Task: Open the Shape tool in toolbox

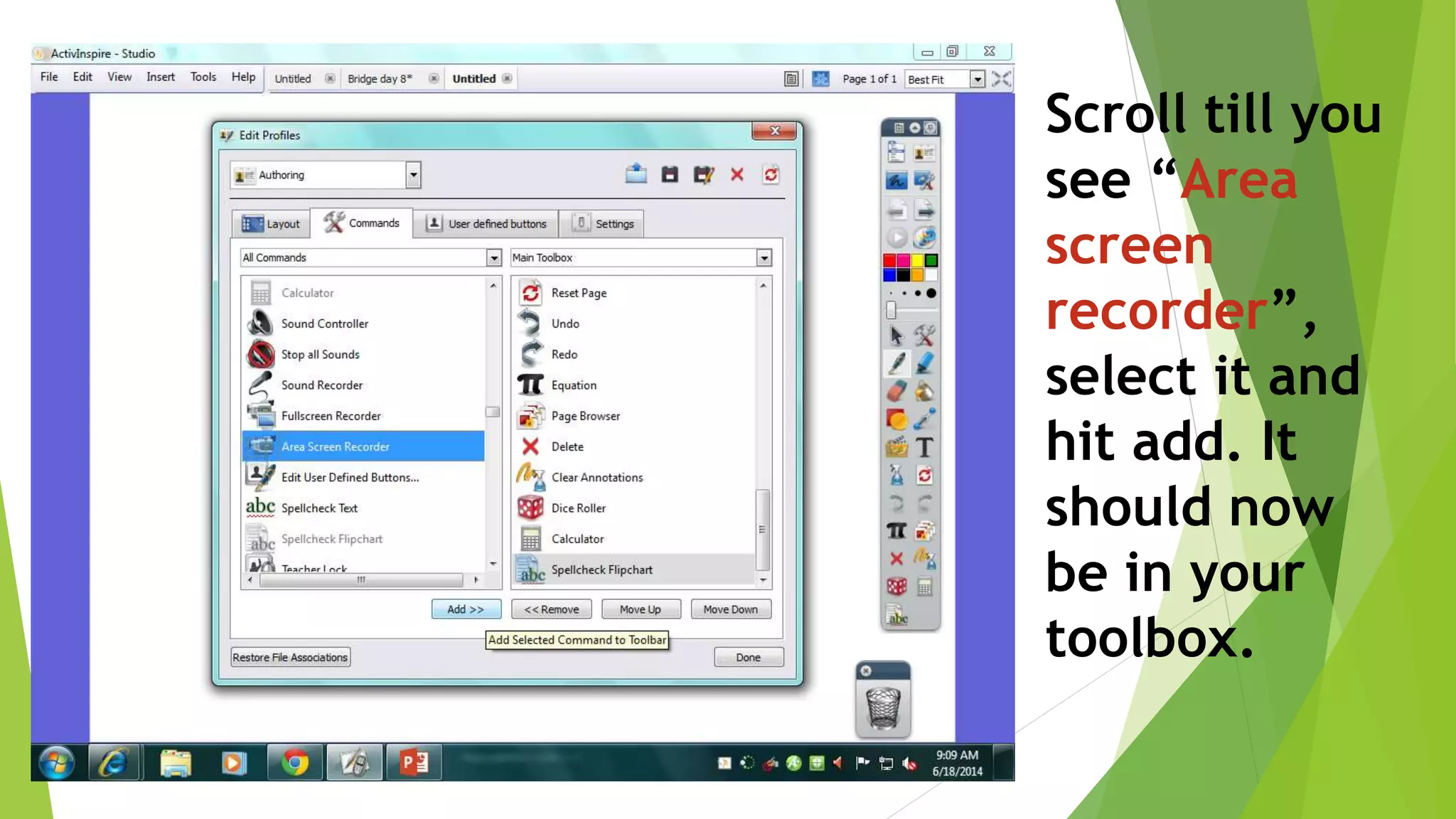Action: [x=896, y=419]
